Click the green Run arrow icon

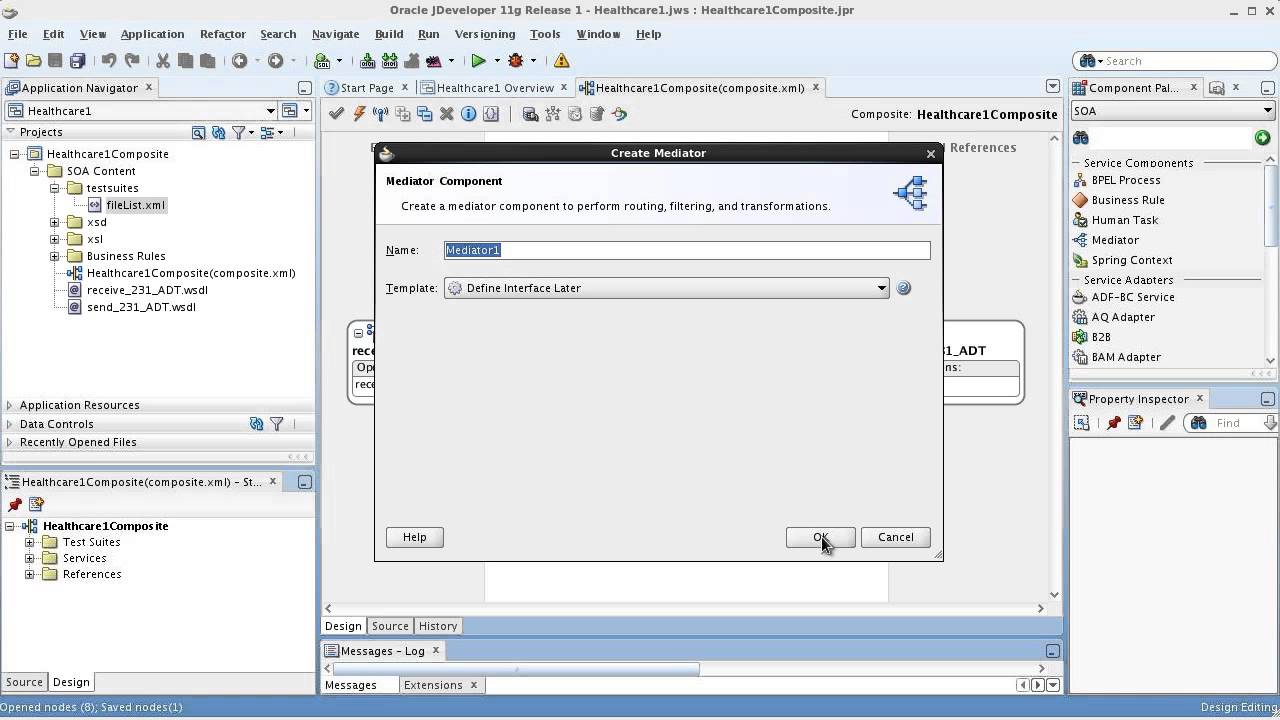(x=478, y=61)
